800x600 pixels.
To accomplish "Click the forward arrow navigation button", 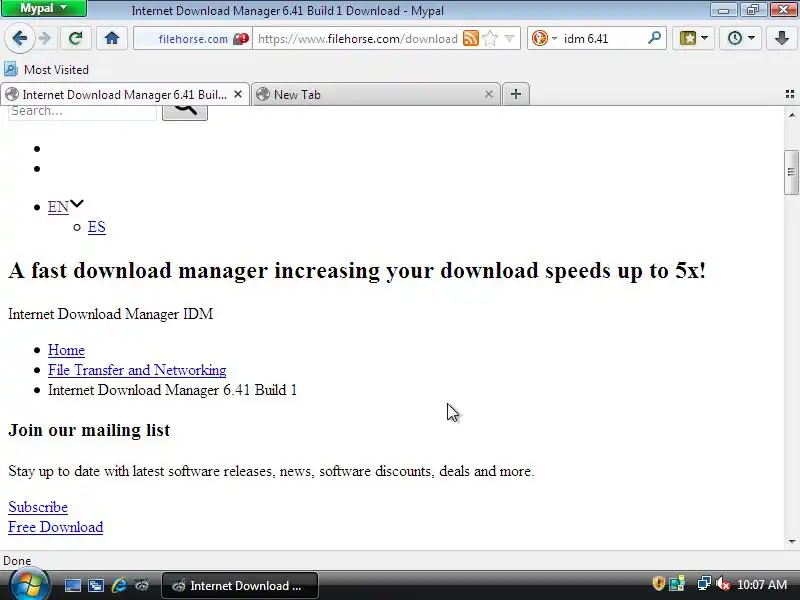I will [x=45, y=38].
